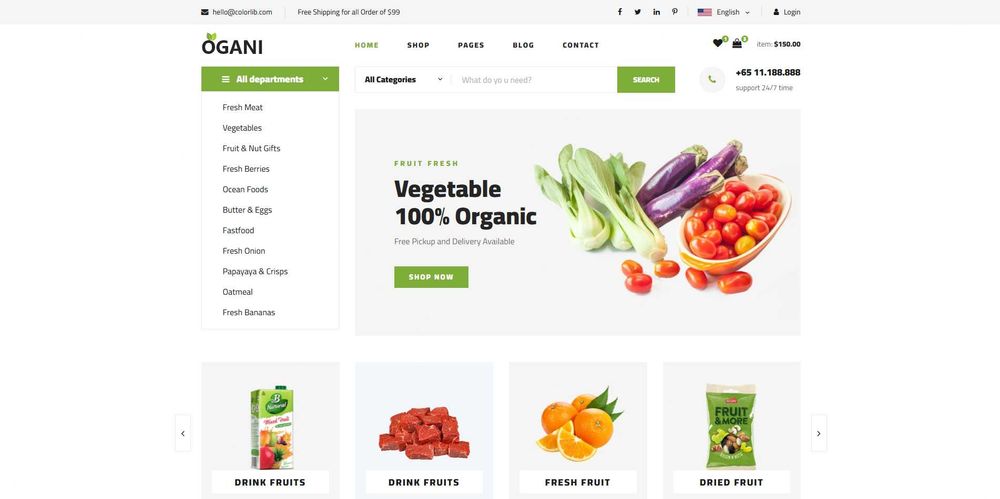Click the search input field
The height and width of the screenshot is (499, 1000).
[x=534, y=80]
